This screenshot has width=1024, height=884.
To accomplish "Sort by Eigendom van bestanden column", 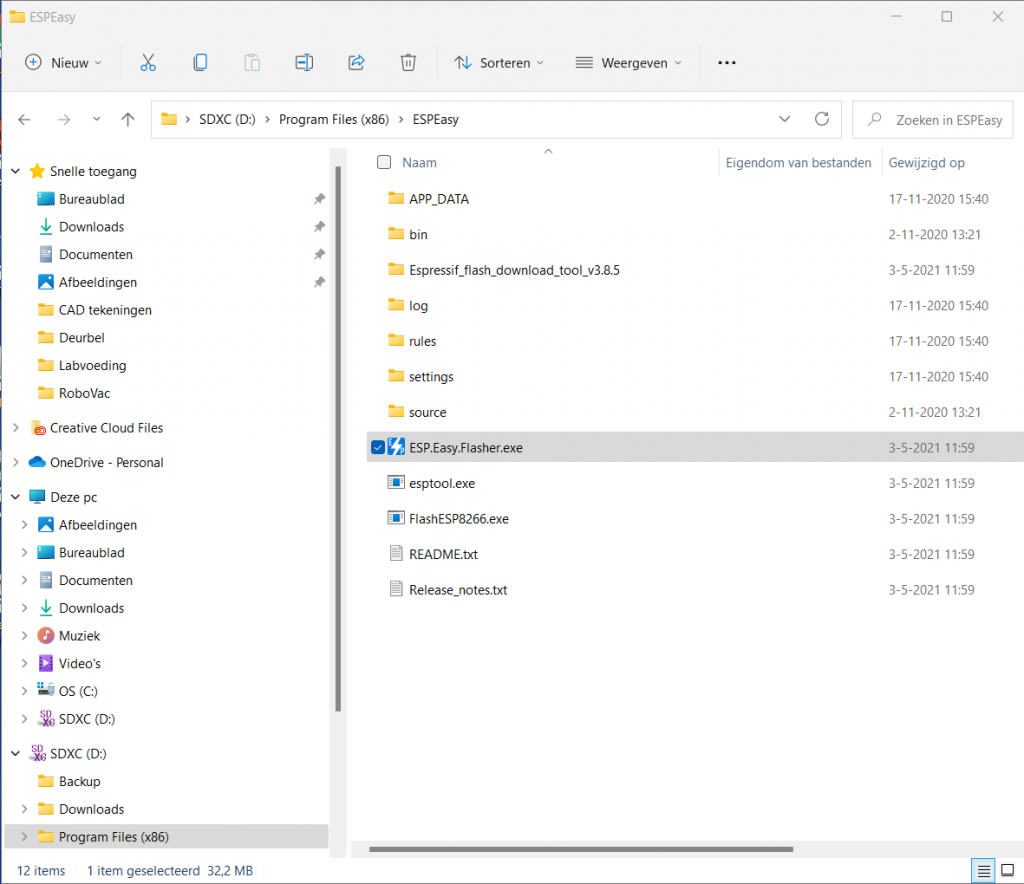I will 798,163.
